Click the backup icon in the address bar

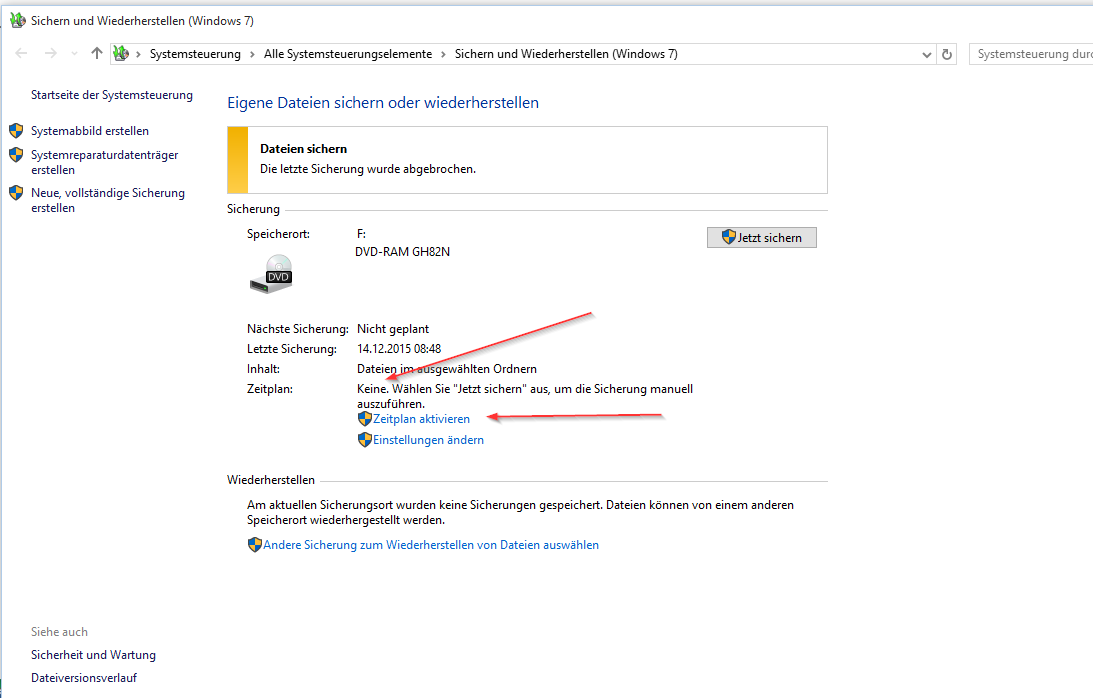(x=121, y=54)
